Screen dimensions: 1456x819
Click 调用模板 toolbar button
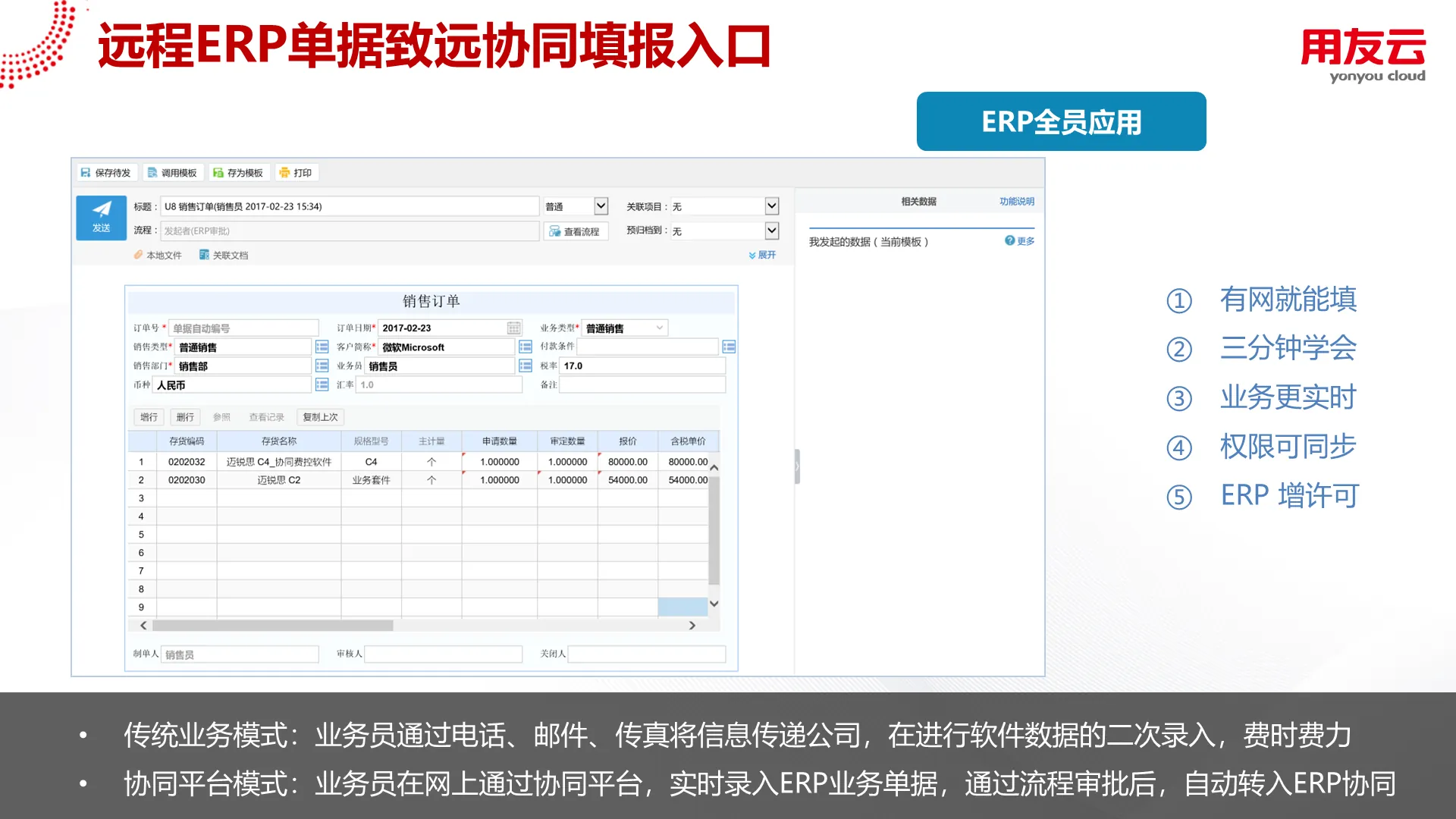click(173, 173)
